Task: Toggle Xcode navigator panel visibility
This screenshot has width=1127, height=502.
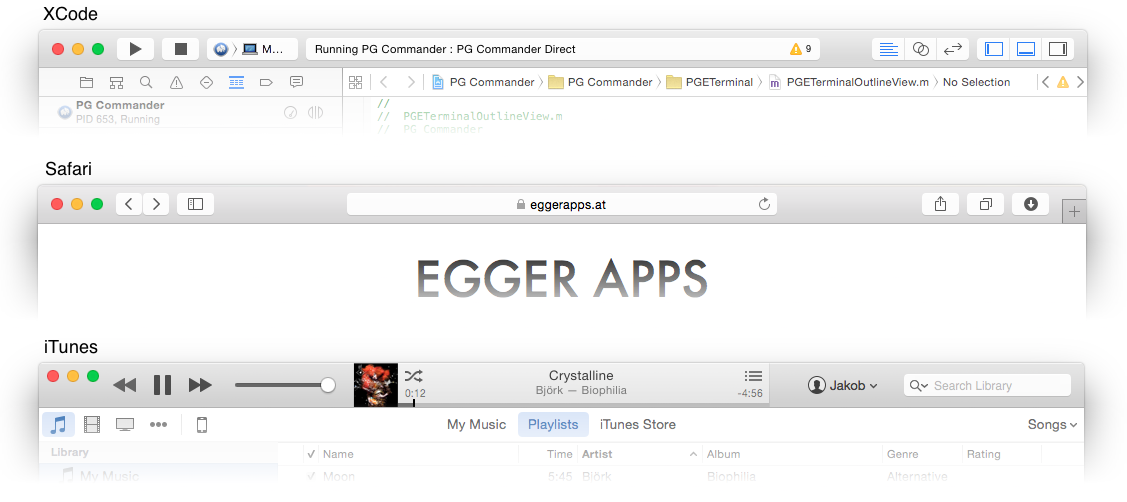Action: tap(994, 49)
